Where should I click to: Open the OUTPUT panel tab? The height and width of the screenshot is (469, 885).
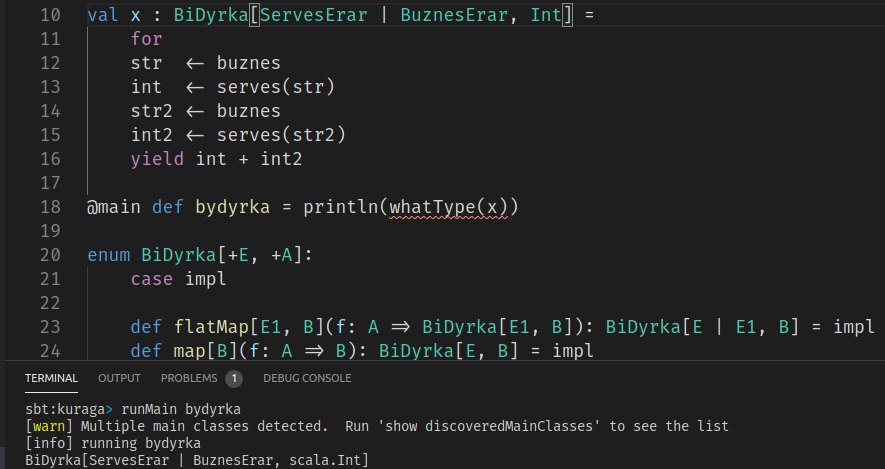point(119,378)
